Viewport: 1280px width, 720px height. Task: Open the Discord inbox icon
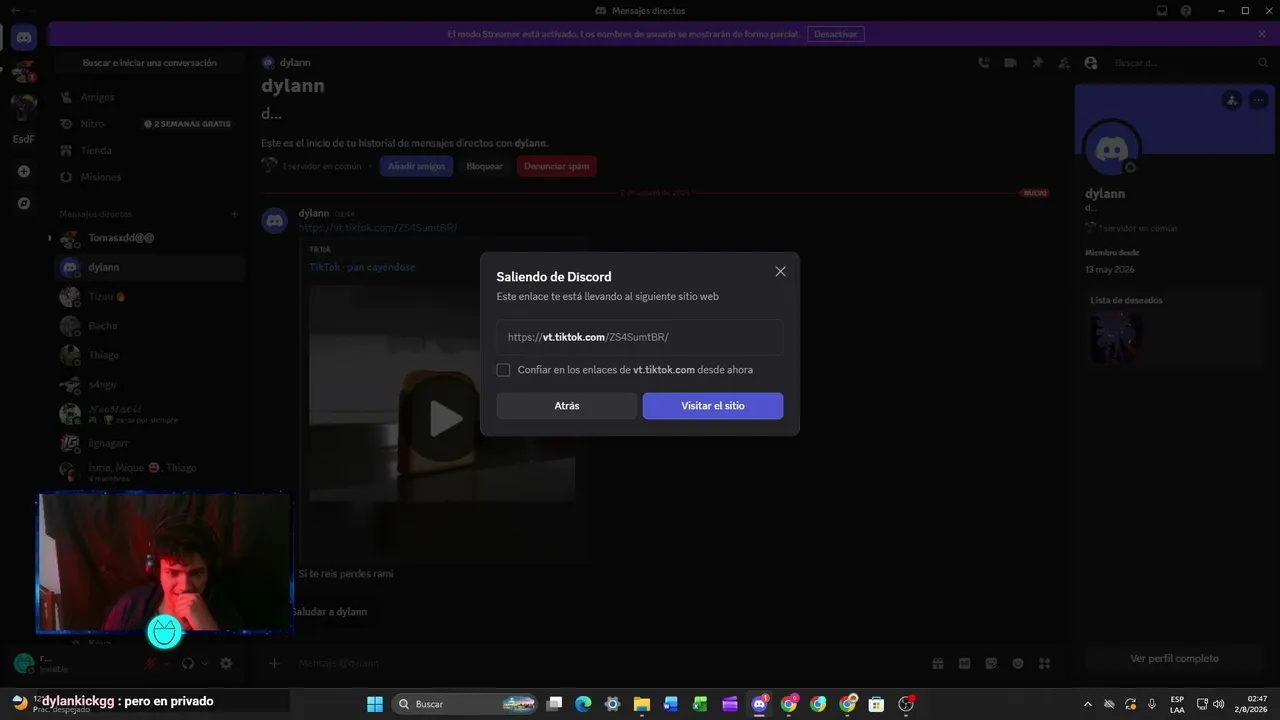[1162, 11]
